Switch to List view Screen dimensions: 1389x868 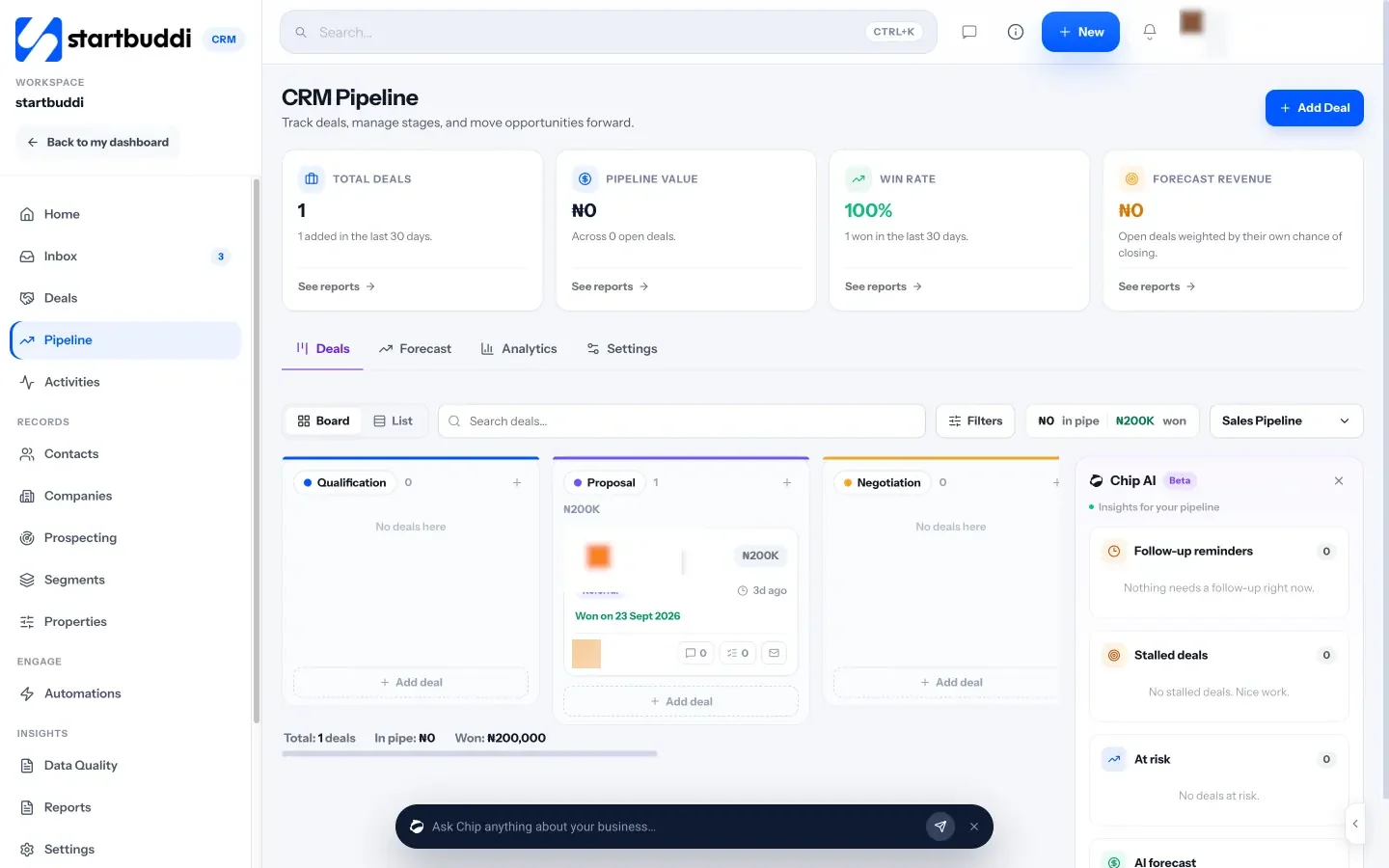(x=394, y=421)
